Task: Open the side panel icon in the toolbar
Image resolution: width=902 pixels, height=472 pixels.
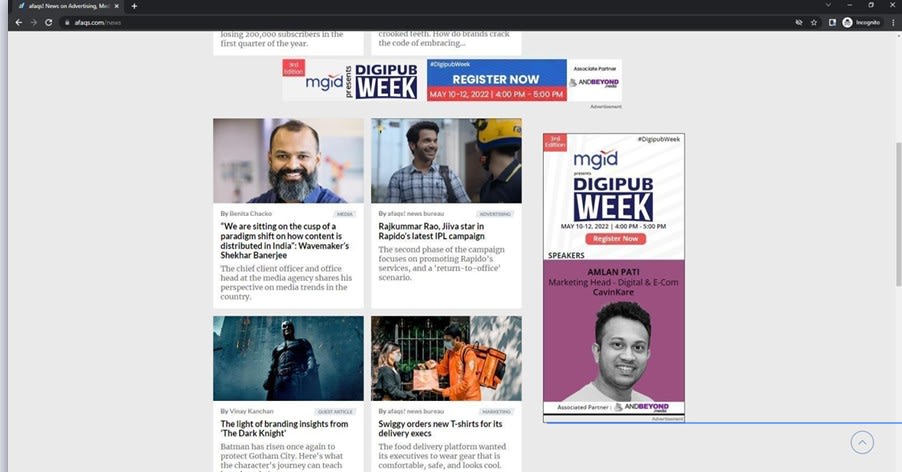Action: point(831,22)
